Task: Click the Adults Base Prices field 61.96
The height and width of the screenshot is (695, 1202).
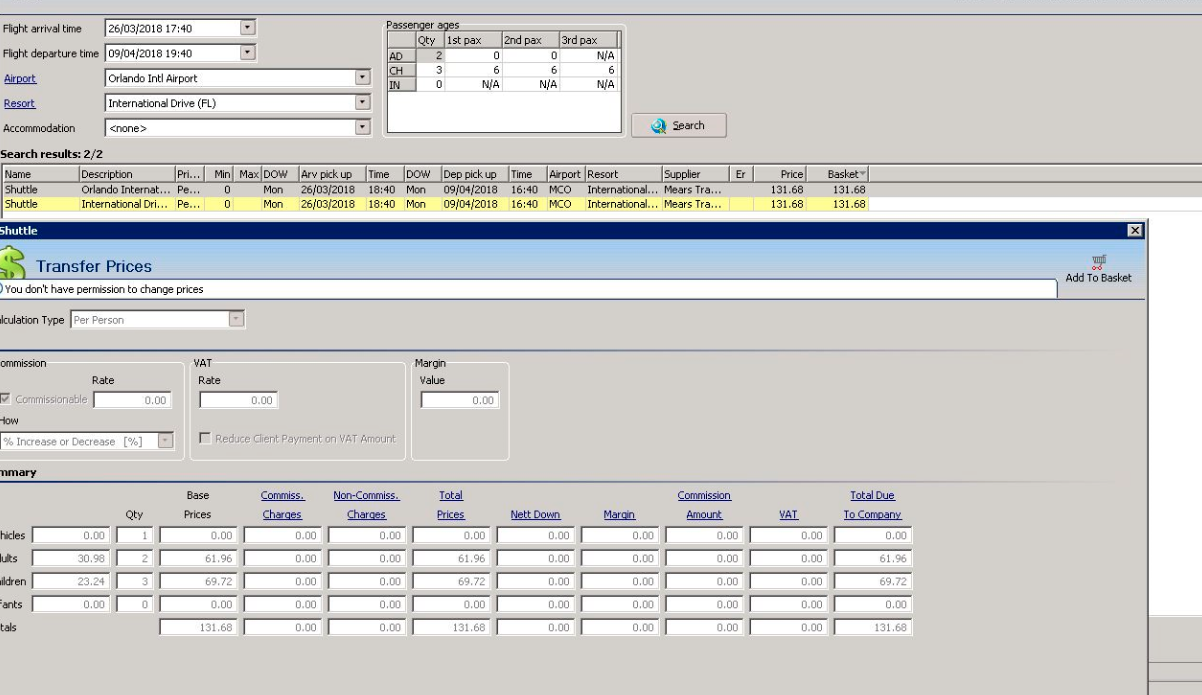Action: coord(198,558)
